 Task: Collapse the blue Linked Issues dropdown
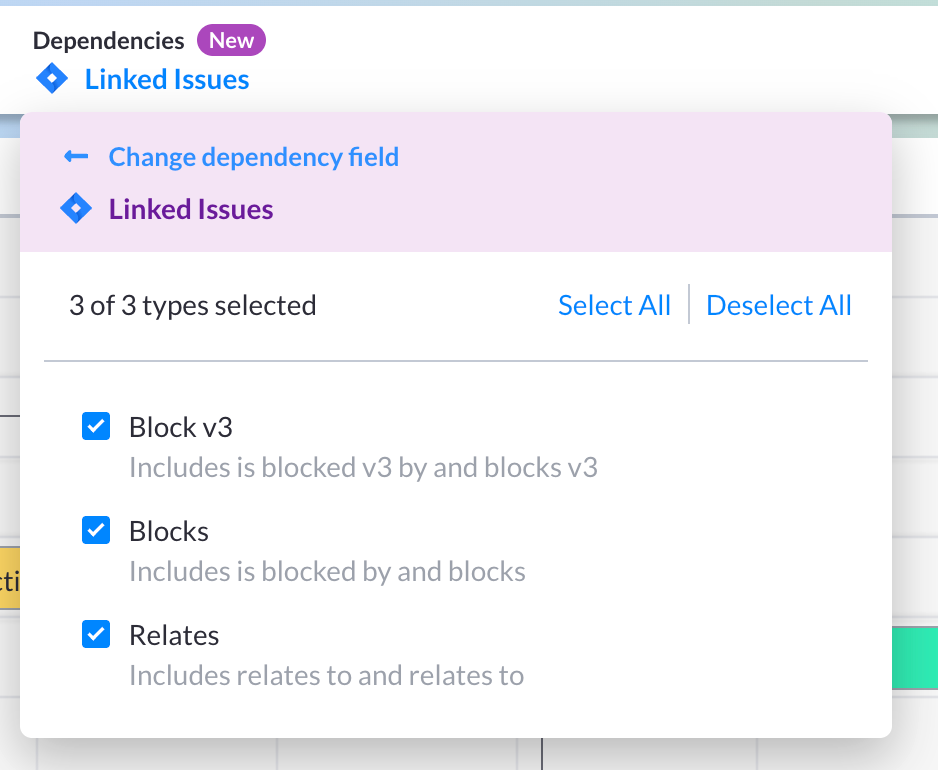(166, 79)
